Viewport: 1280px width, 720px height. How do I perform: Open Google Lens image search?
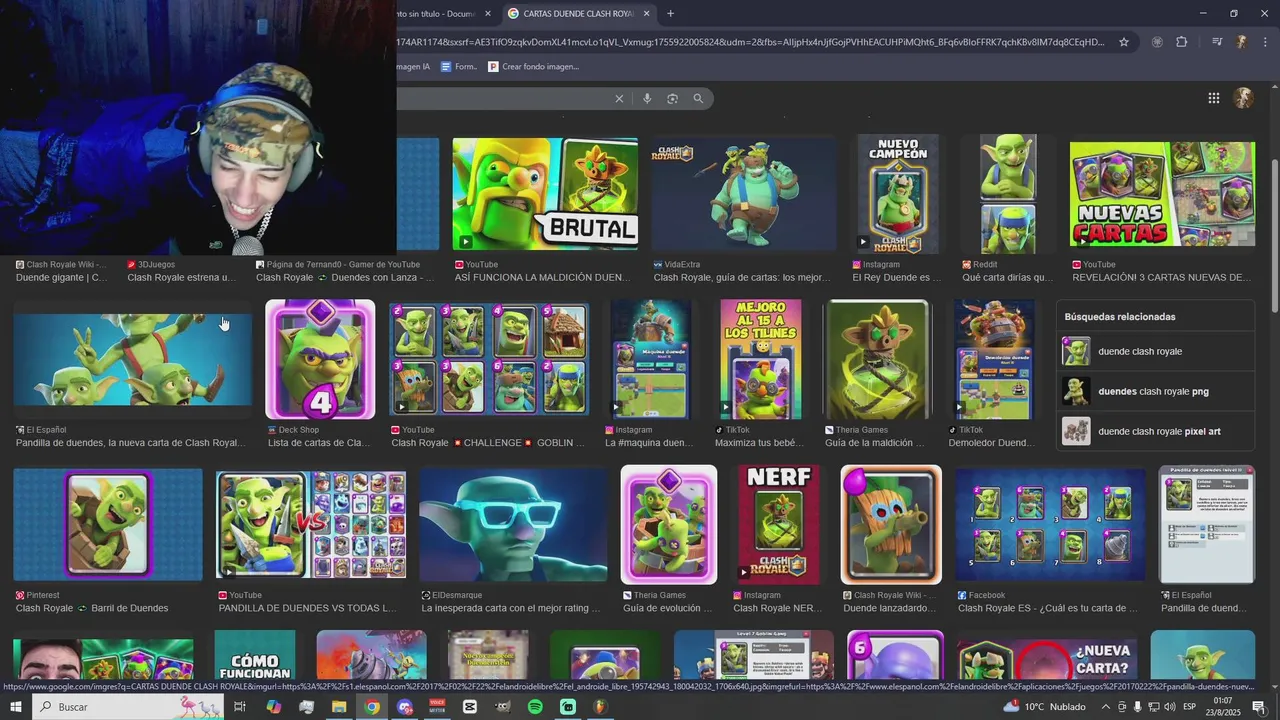pos(672,98)
